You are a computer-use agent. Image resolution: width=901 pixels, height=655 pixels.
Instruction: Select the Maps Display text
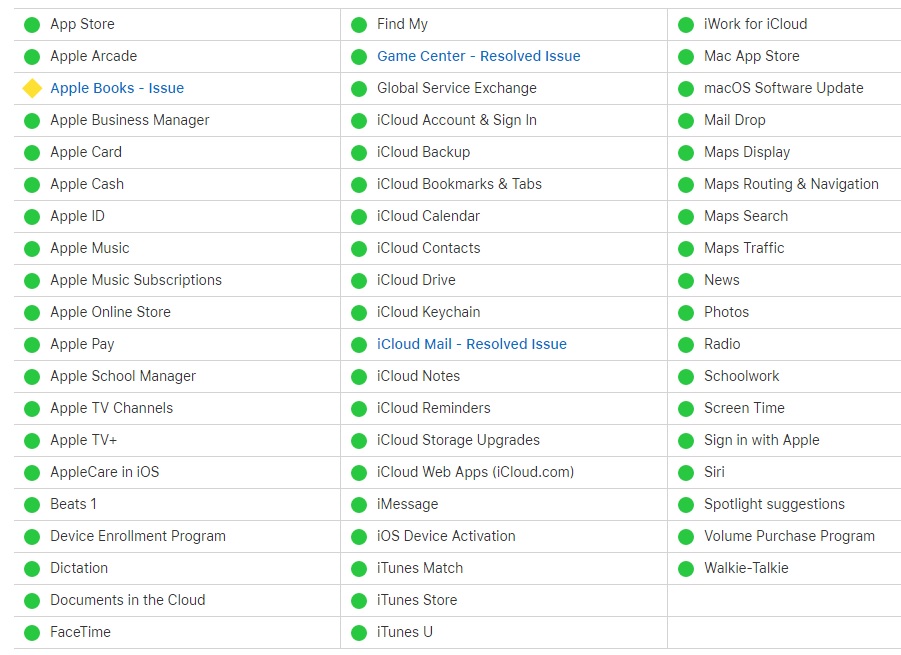[747, 152]
